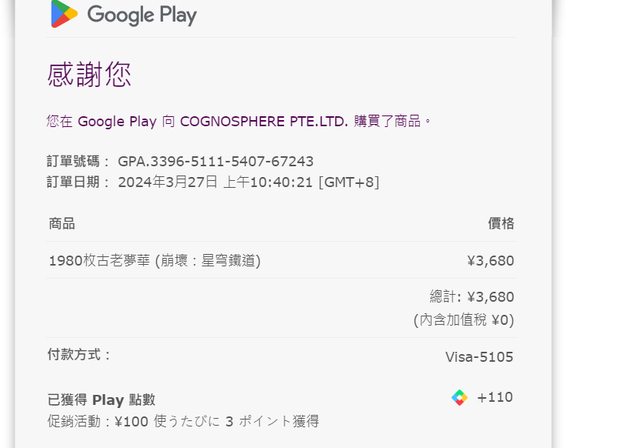Click the 促銷活動 promotion description text
The width and height of the screenshot is (640, 448).
[x=183, y=421]
